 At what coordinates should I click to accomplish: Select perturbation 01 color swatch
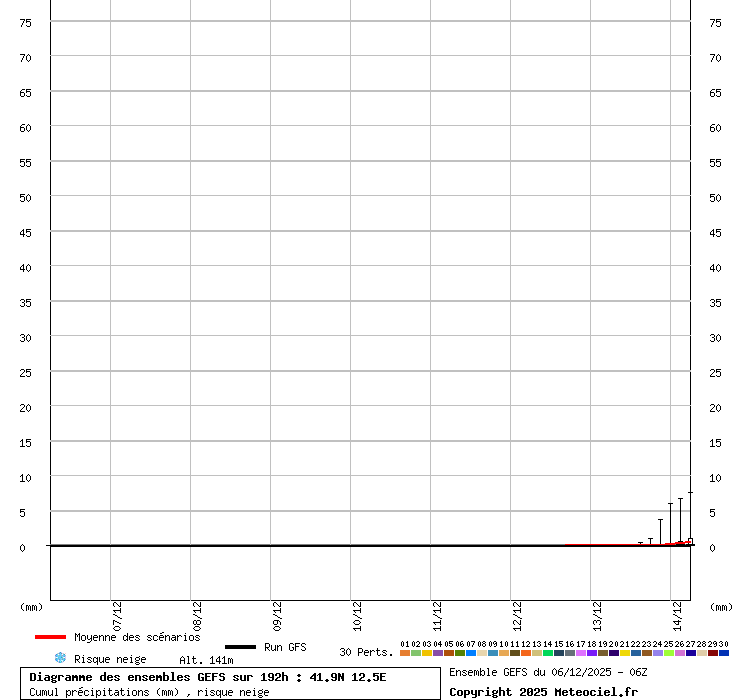click(405, 653)
